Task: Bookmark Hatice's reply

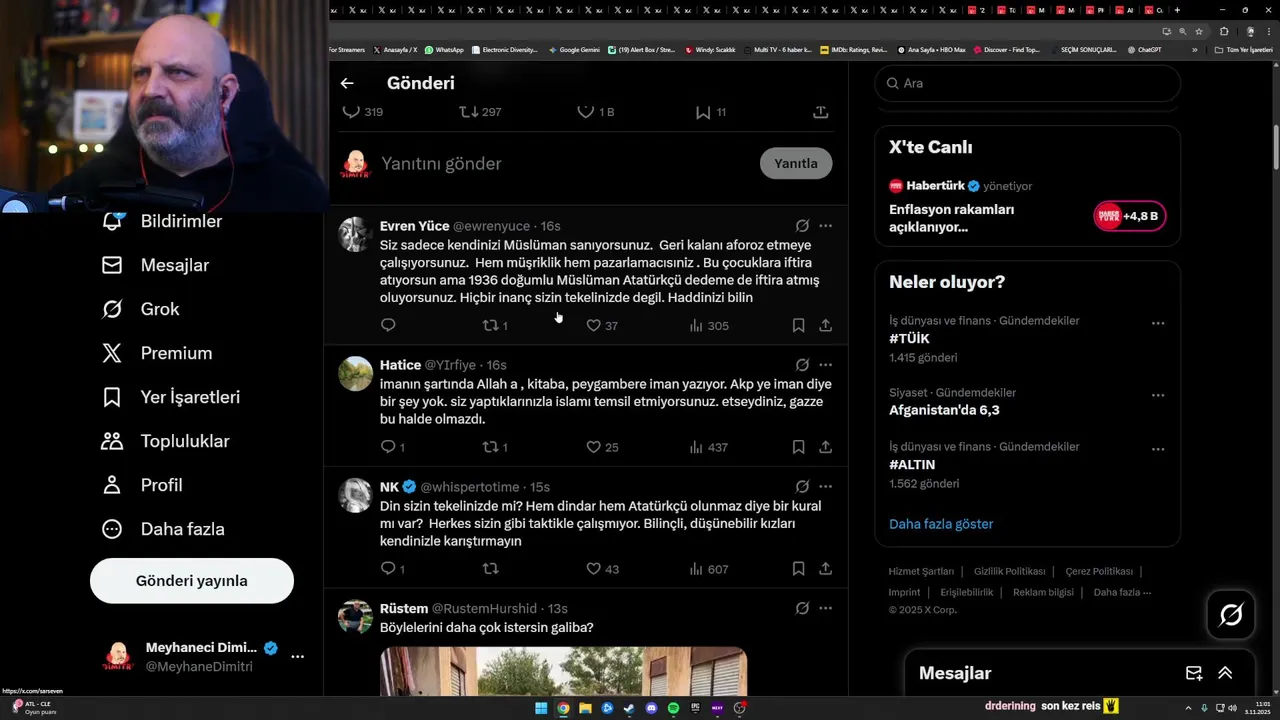Action: pos(798,447)
